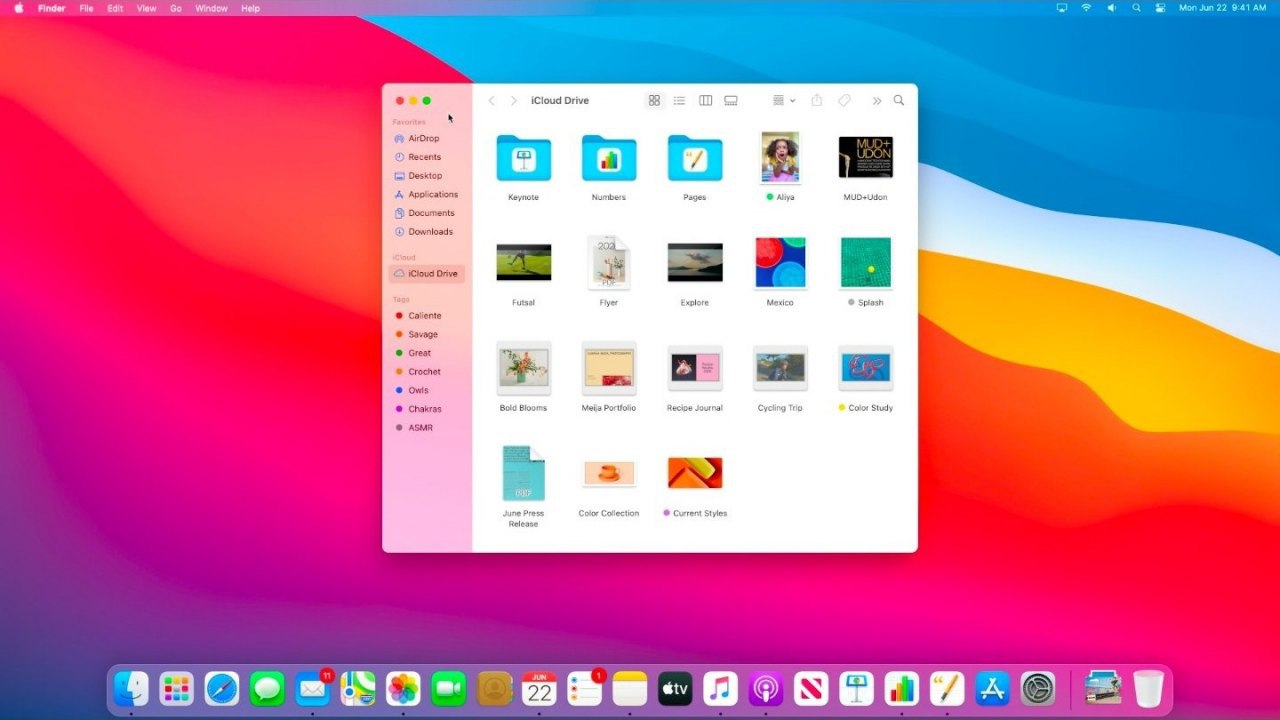Select the Color Study document
This screenshot has height=720, width=1280.
(x=866, y=368)
